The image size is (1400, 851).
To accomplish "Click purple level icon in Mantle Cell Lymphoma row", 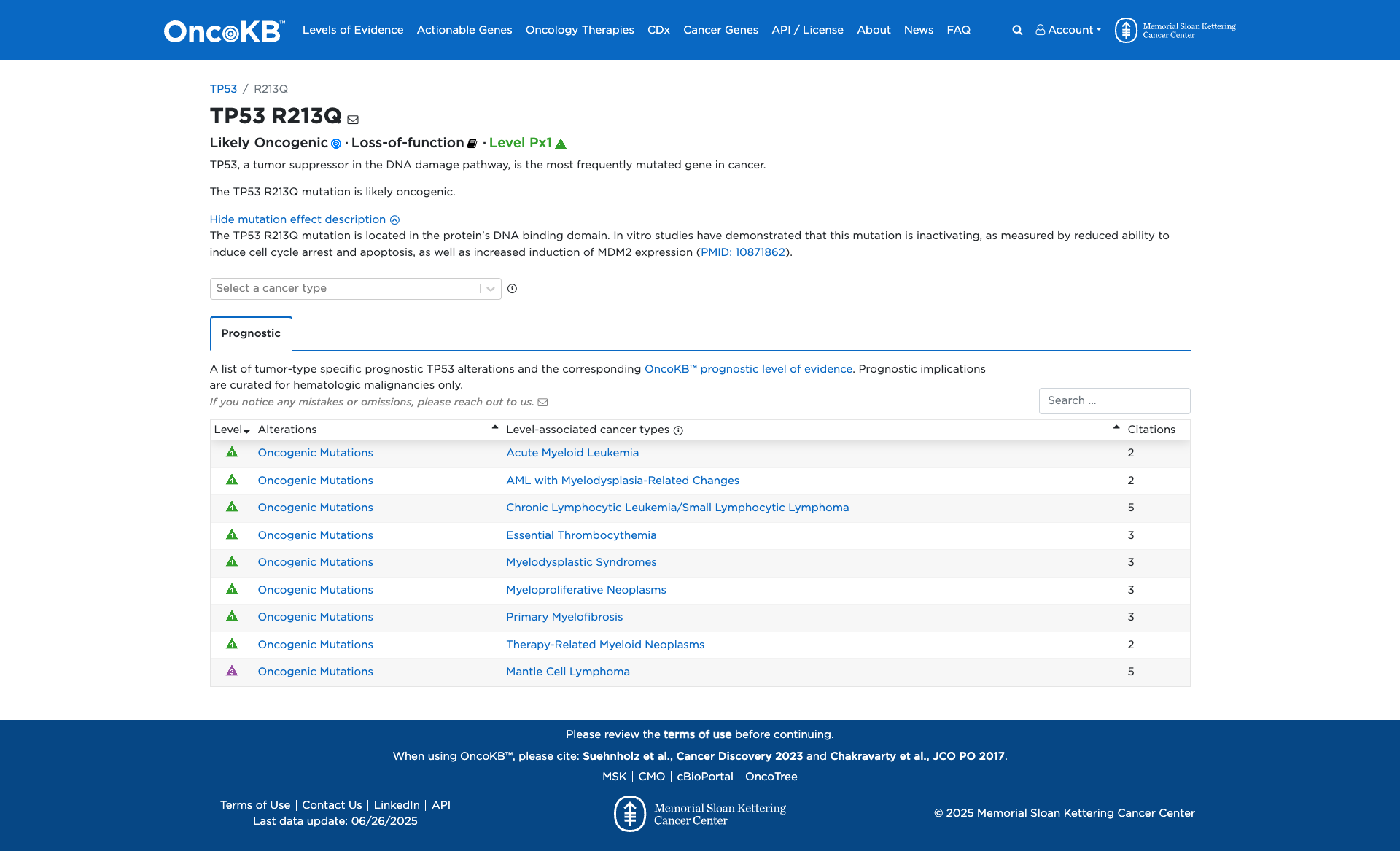I will tap(232, 671).
